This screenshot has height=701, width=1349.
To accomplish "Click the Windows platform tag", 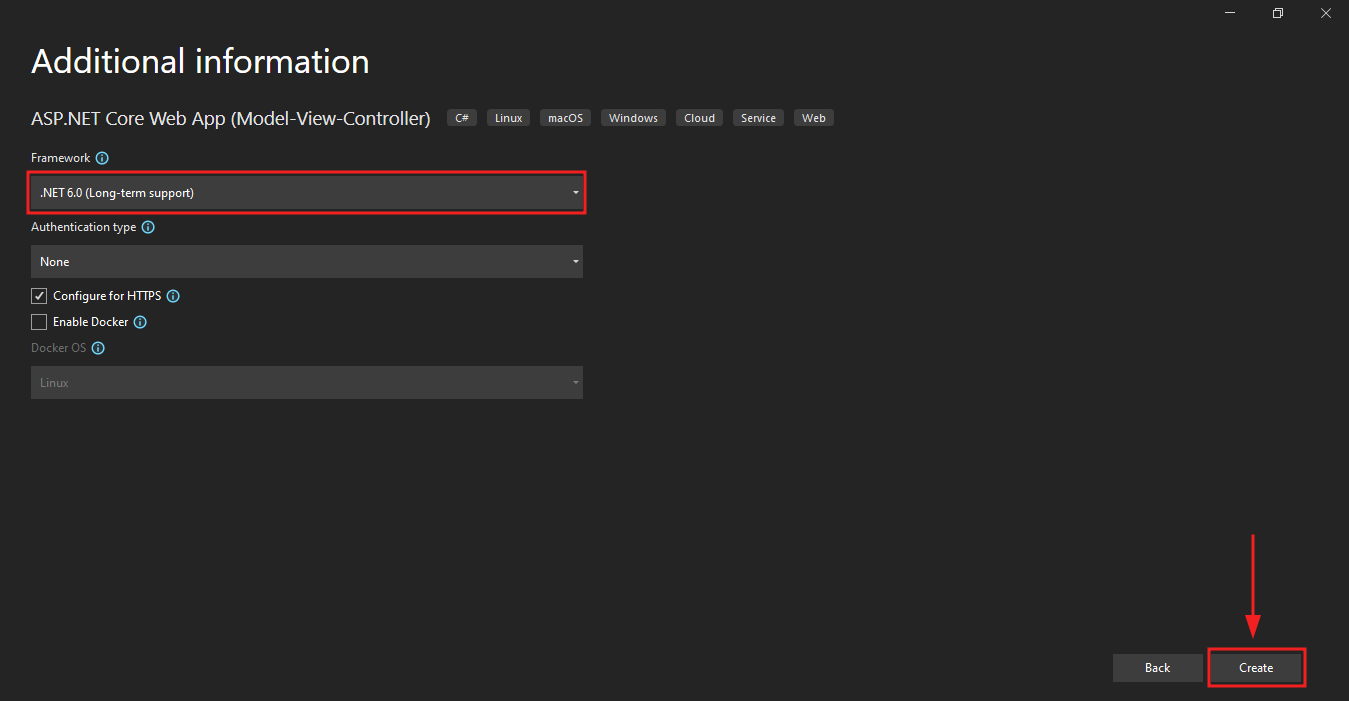I will [632, 117].
